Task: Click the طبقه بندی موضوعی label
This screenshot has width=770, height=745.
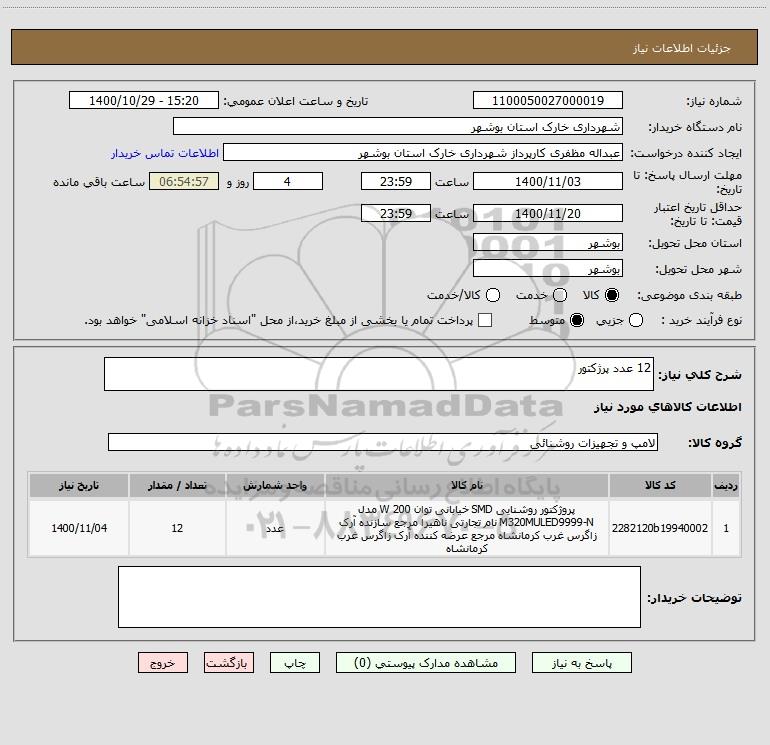Action: 689,295
